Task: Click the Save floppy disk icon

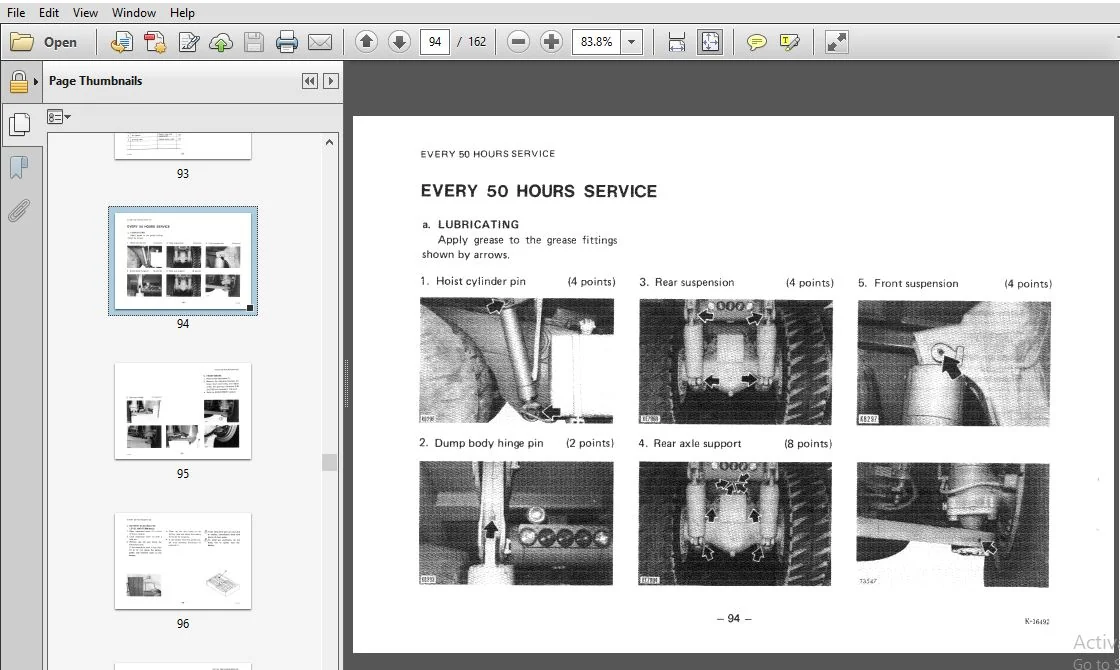Action: tap(254, 42)
